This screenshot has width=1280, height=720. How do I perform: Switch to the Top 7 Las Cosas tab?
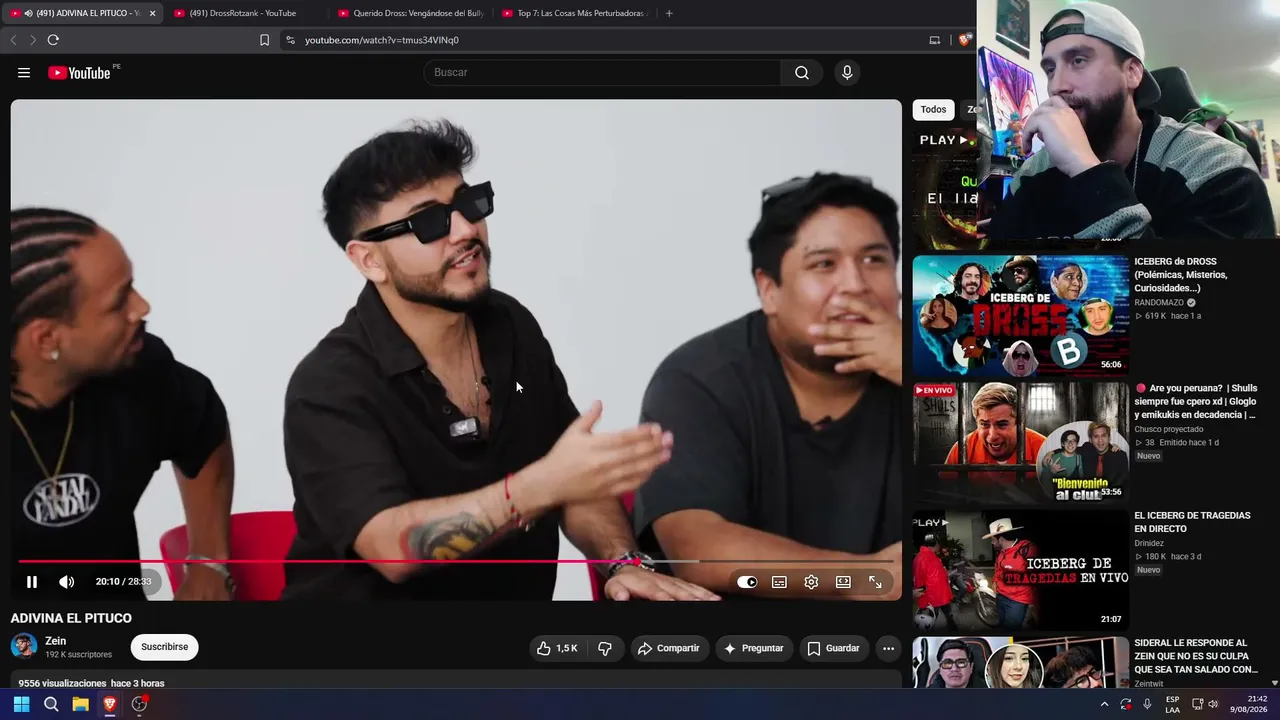[574, 13]
